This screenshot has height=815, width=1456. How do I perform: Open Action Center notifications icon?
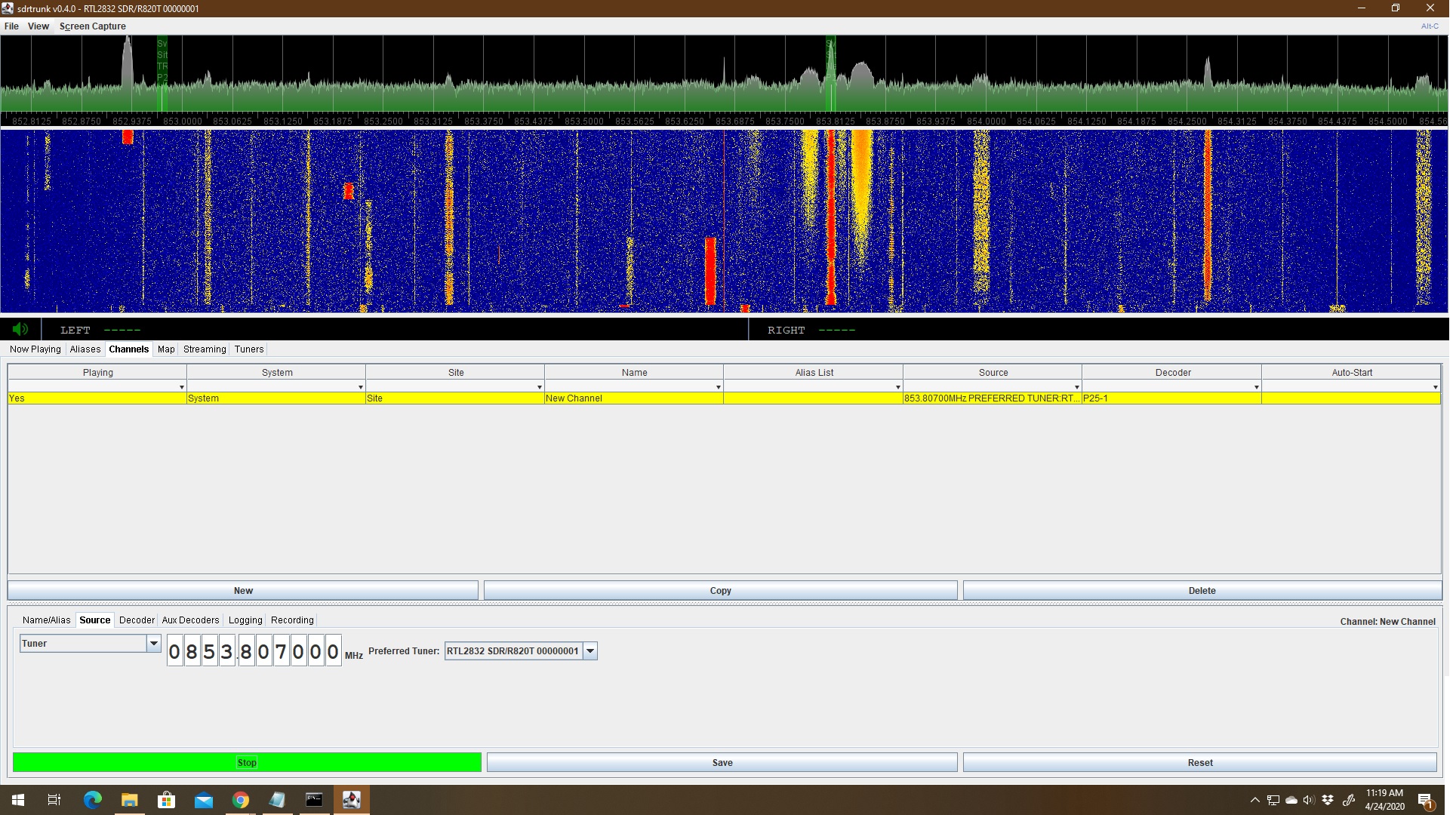[1426, 800]
